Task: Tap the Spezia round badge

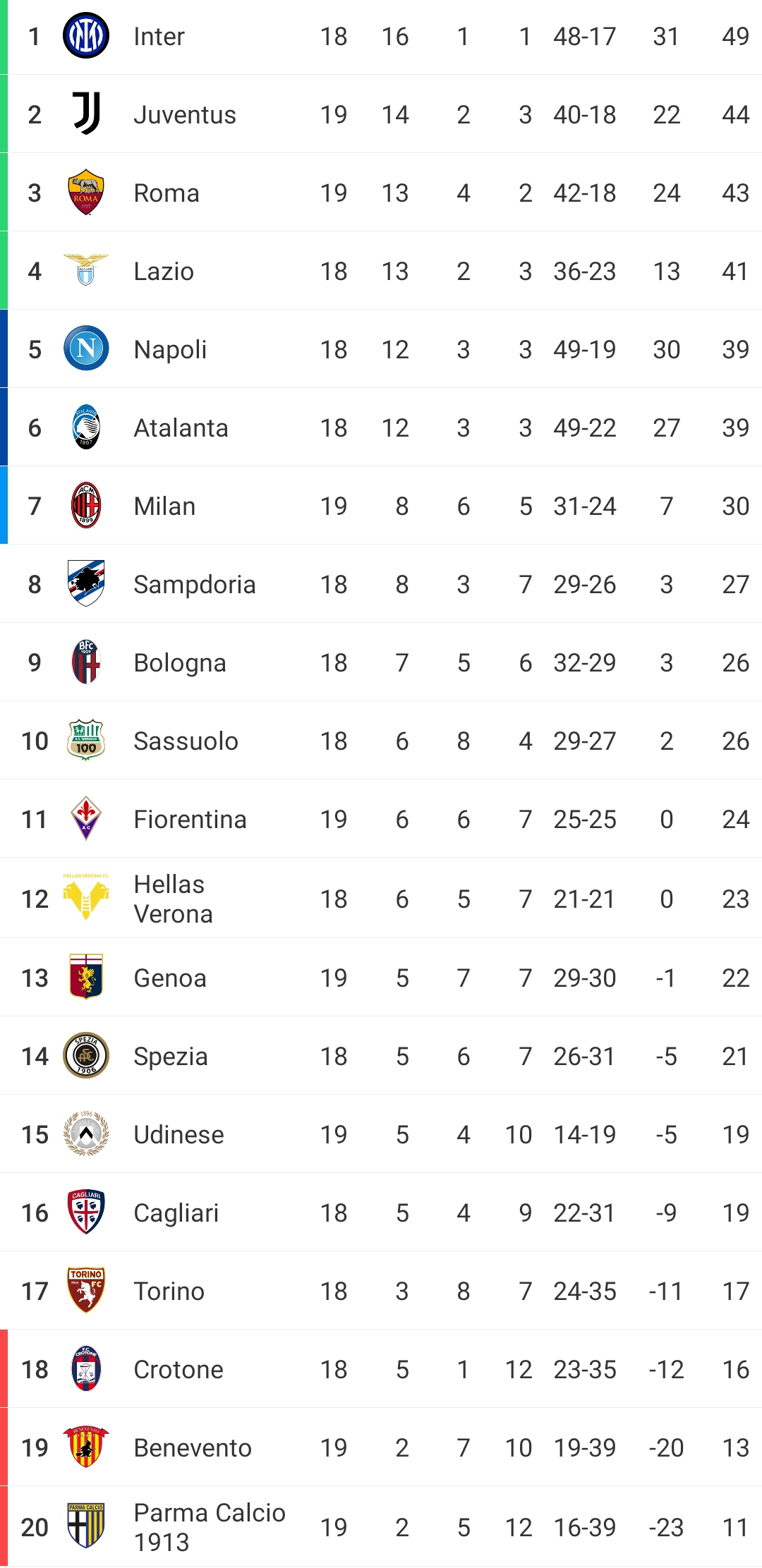Action: click(86, 1055)
